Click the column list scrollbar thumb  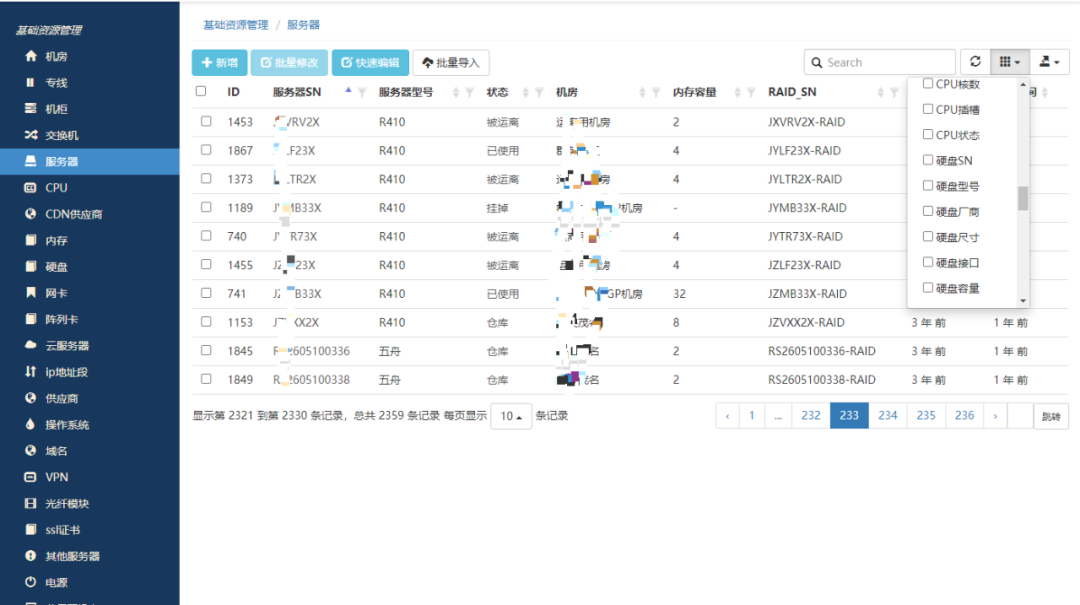(1023, 198)
